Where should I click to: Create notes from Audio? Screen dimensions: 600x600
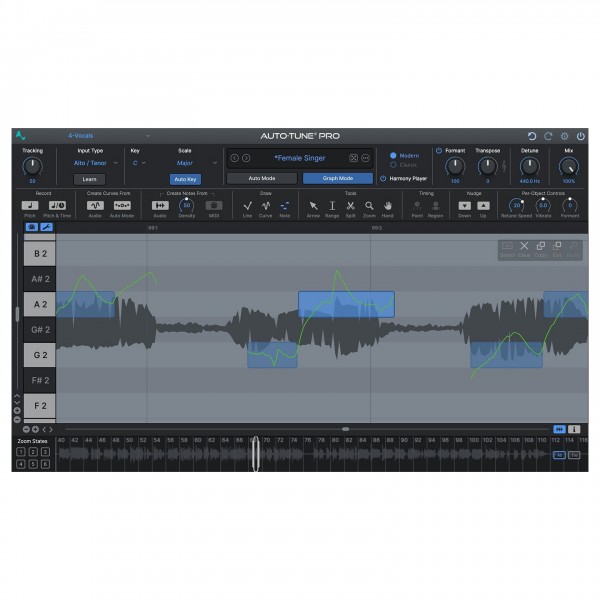(160, 205)
